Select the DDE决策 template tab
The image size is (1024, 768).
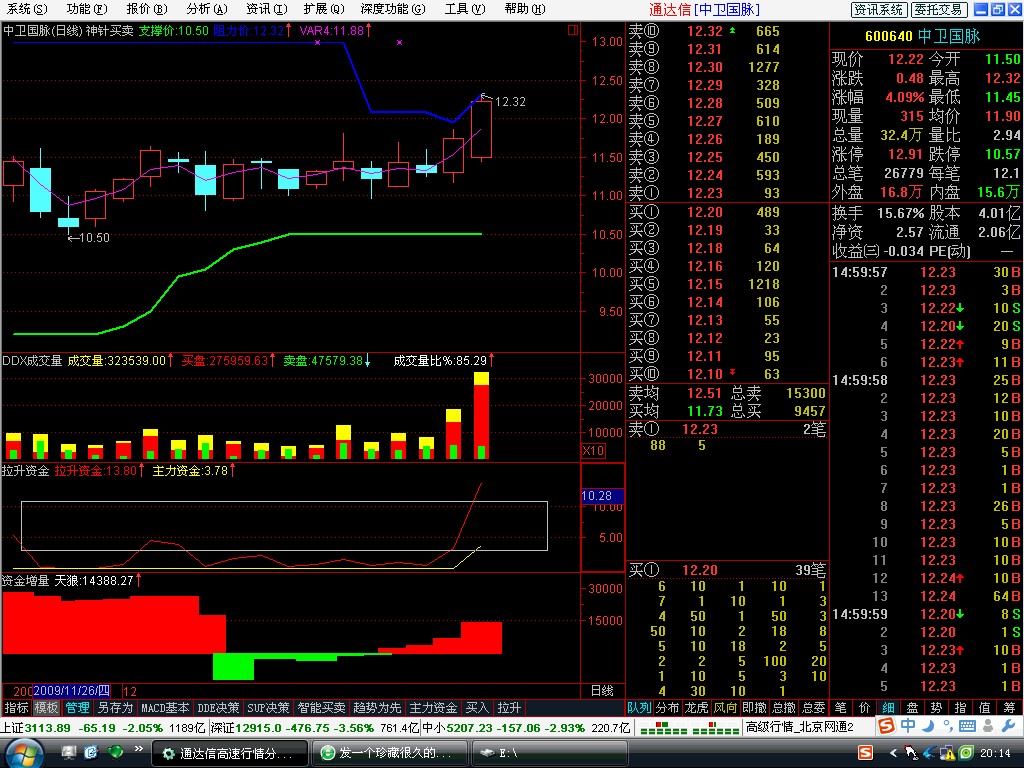(x=218, y=708)
